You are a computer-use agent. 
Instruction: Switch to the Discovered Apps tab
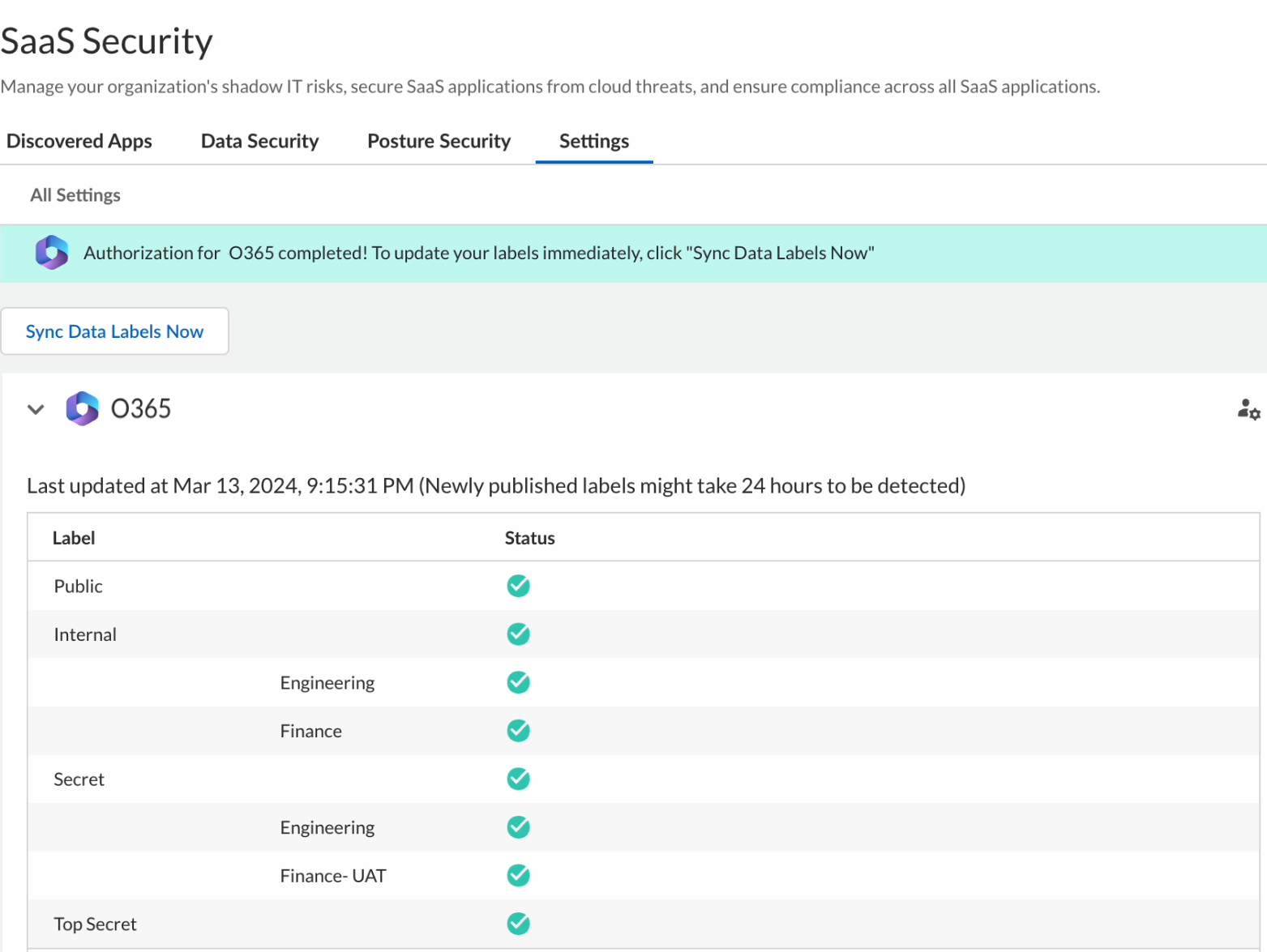79,141
